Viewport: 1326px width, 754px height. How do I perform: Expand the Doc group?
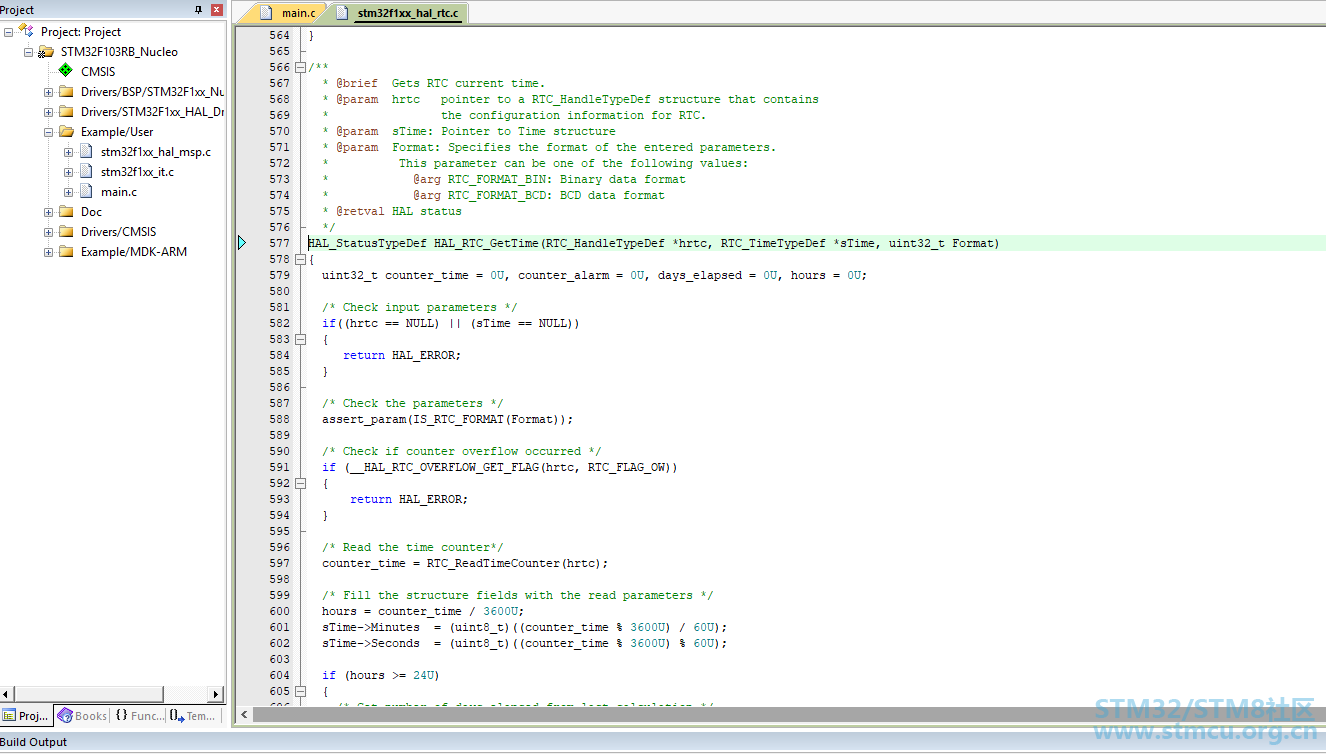(48, 212)
